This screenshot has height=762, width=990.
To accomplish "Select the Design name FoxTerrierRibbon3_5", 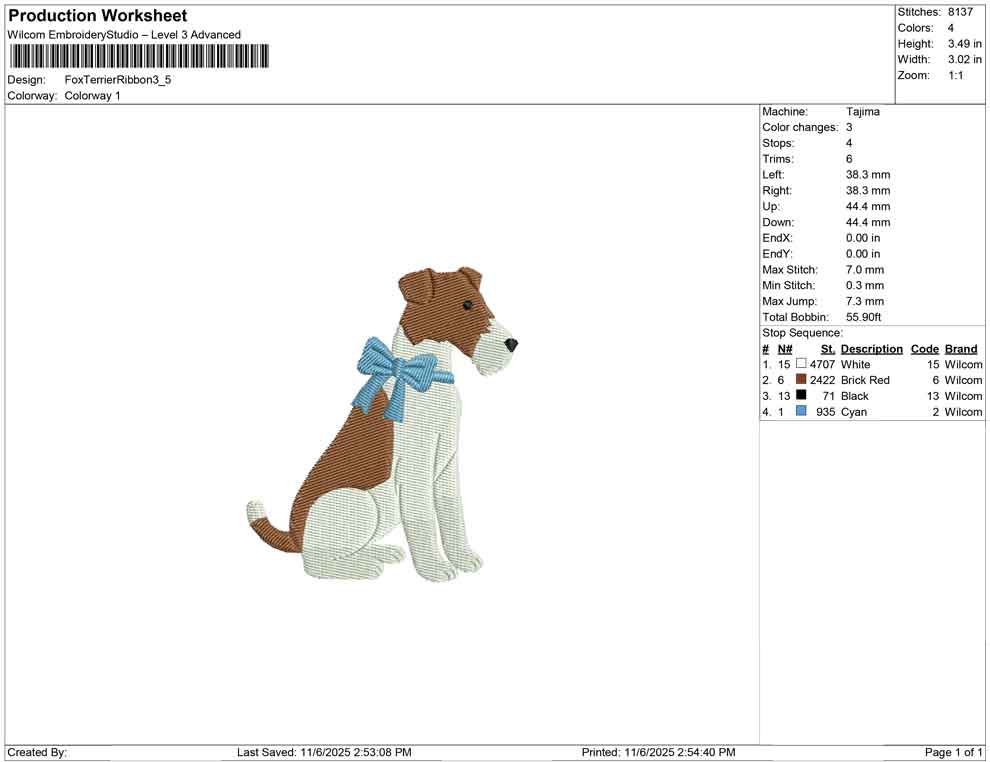I will click(x=117, y=79).
